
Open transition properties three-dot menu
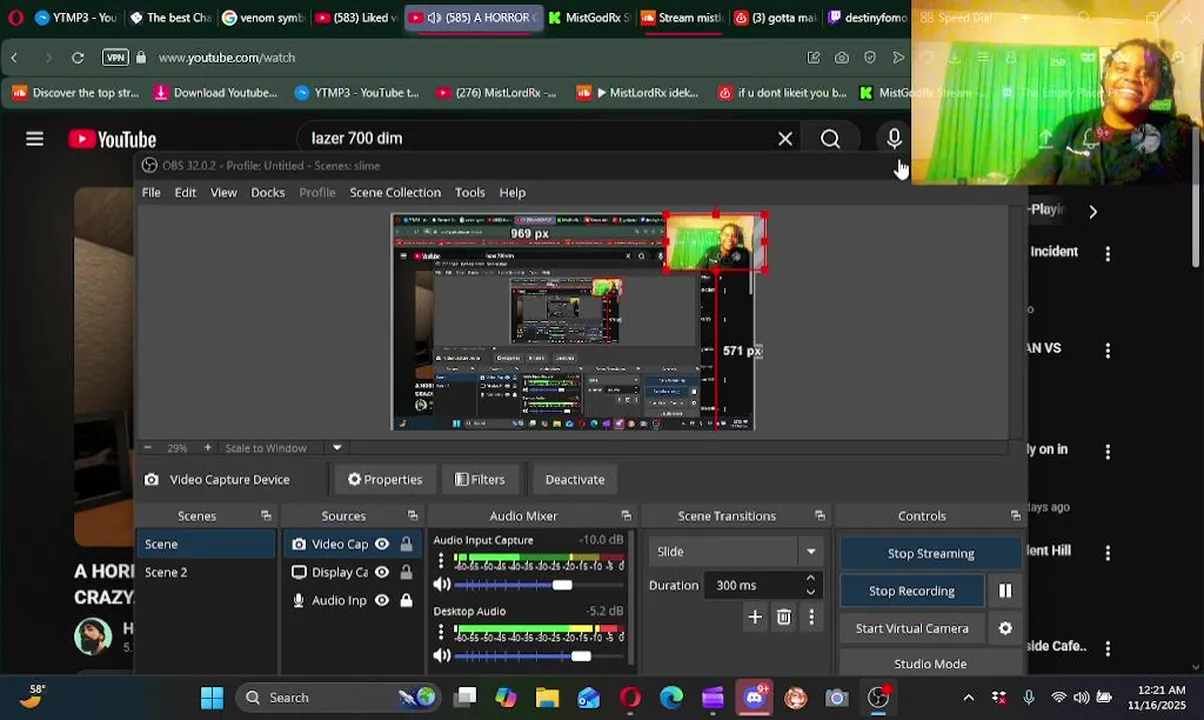point(811,618)
